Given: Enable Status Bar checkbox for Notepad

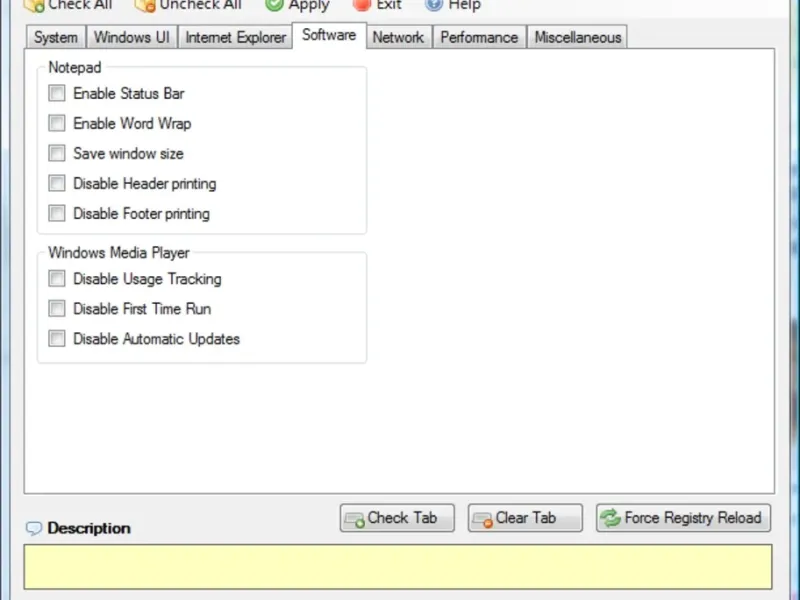Looking at the screenshot, I should [x=57, y=93].
